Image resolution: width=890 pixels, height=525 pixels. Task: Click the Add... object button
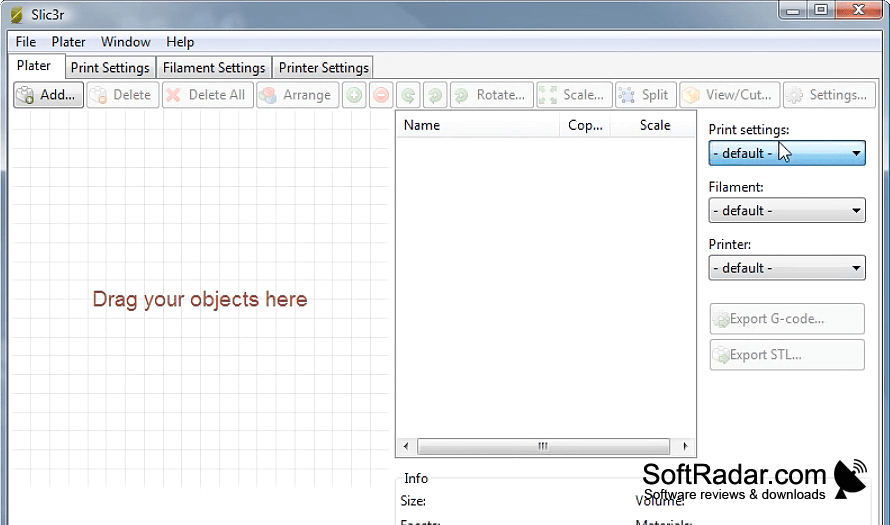49,95
